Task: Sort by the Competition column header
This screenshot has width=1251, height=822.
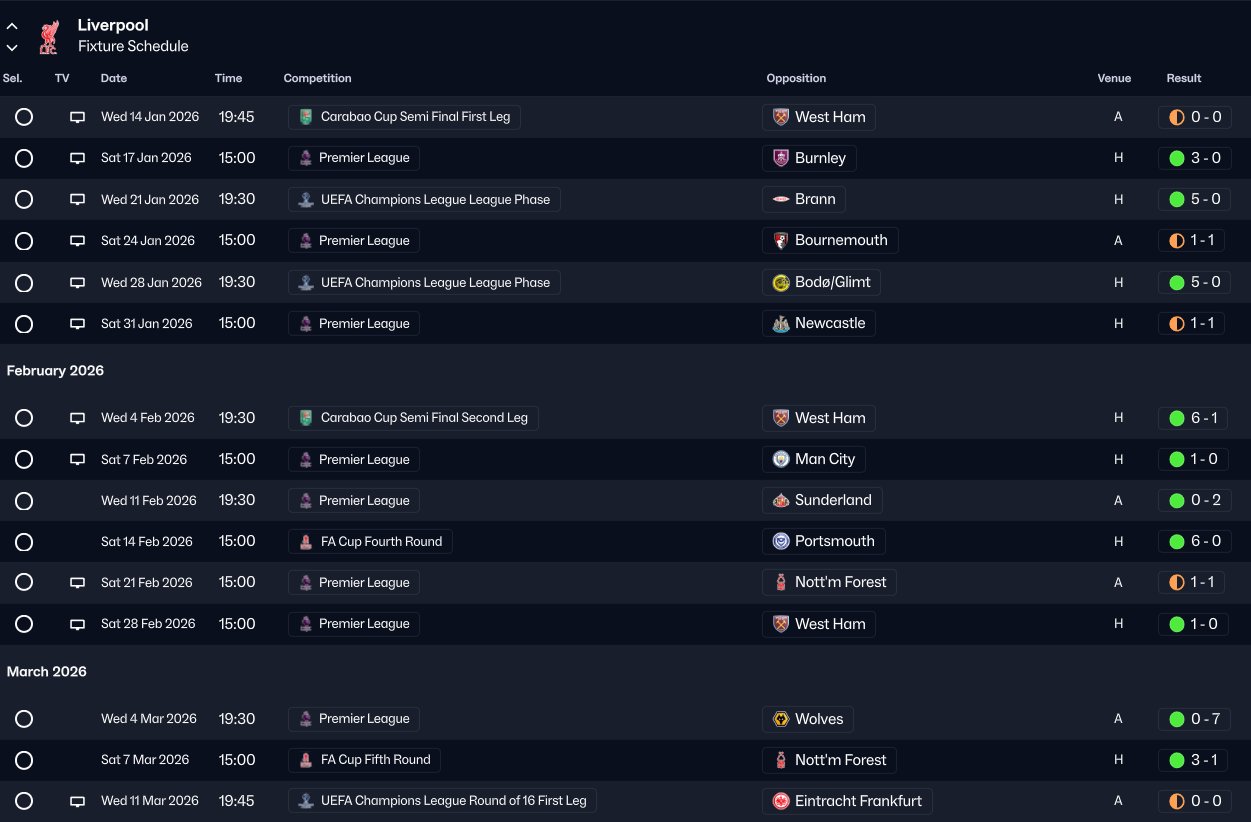Action: click(x=317, y=78)
